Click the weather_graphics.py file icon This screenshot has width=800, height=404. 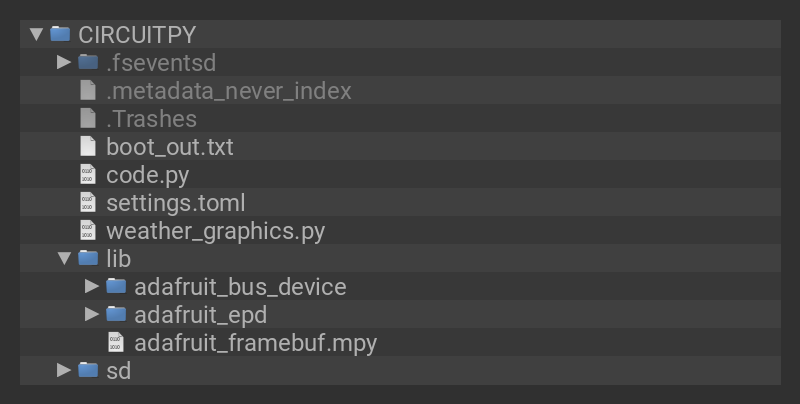coord(88,231)
